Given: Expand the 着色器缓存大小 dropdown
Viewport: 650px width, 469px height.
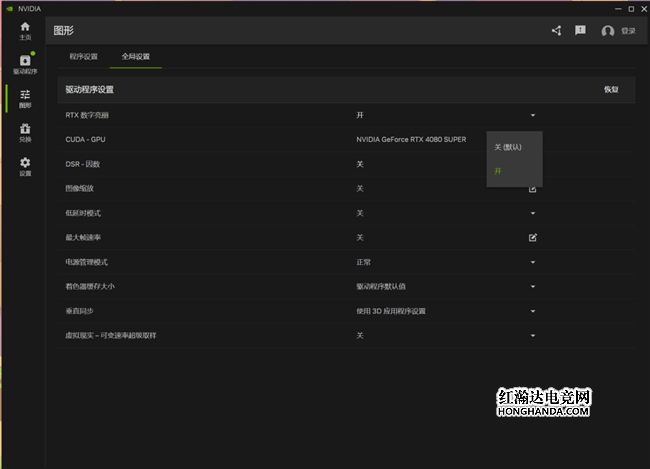Looking at the screenshot, I should (x=533, y=286).
